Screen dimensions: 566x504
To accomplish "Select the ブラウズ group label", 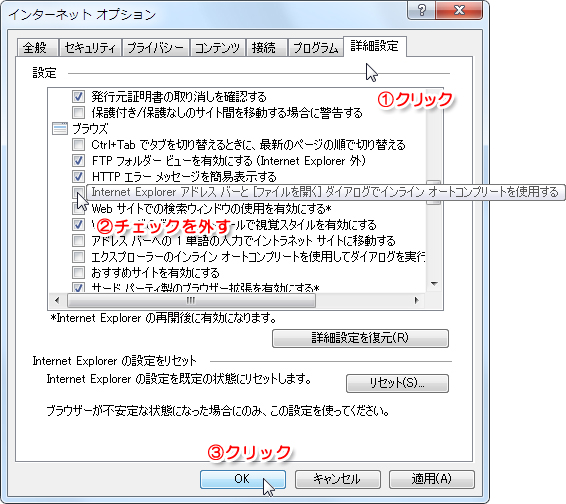I will tap(90, 129).
